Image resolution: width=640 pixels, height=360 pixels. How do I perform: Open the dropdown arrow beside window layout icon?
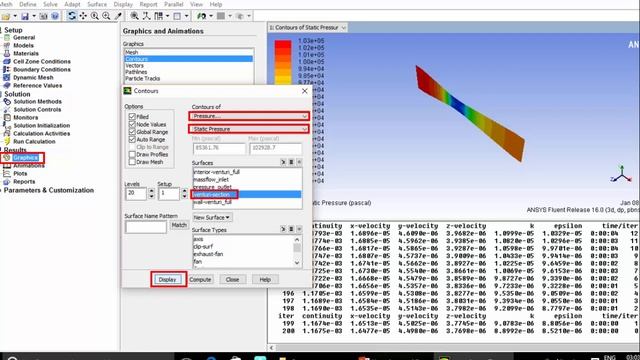click(167, 16)
